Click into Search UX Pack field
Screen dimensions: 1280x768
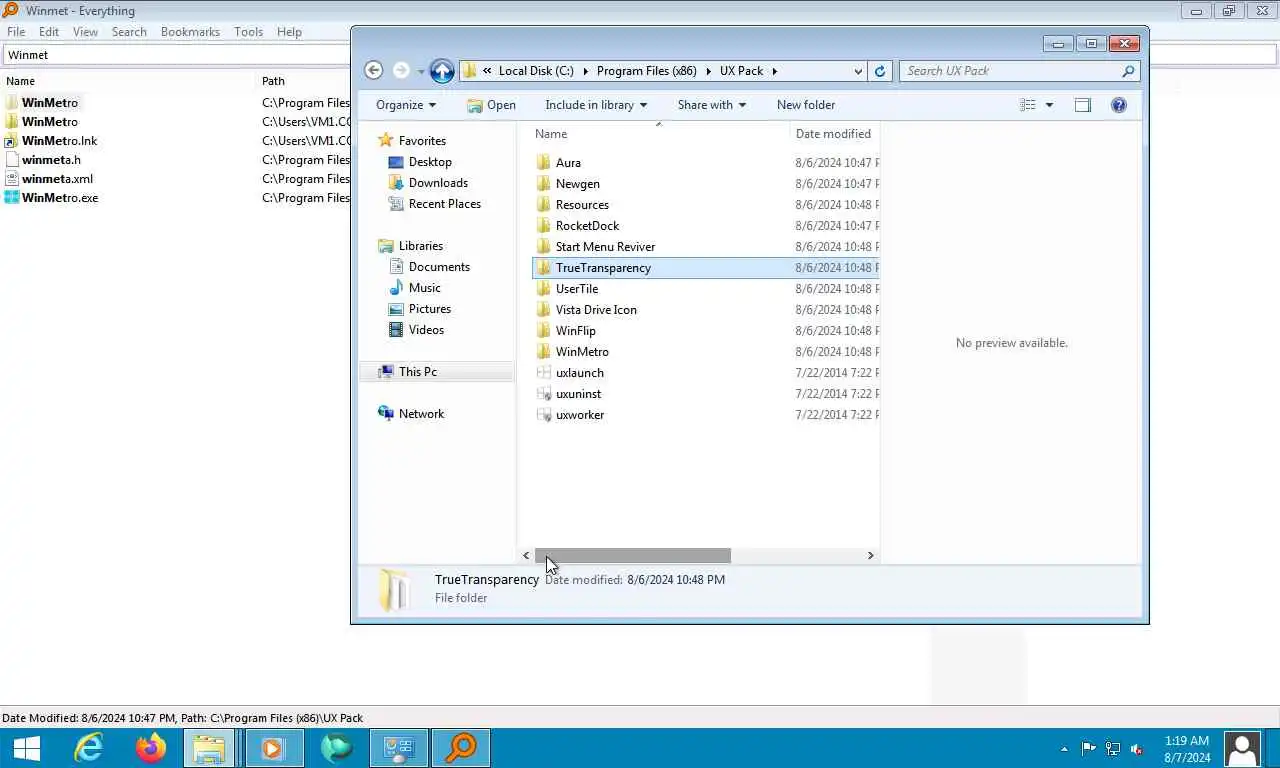pyautogui.click(x=1010, y=71)
